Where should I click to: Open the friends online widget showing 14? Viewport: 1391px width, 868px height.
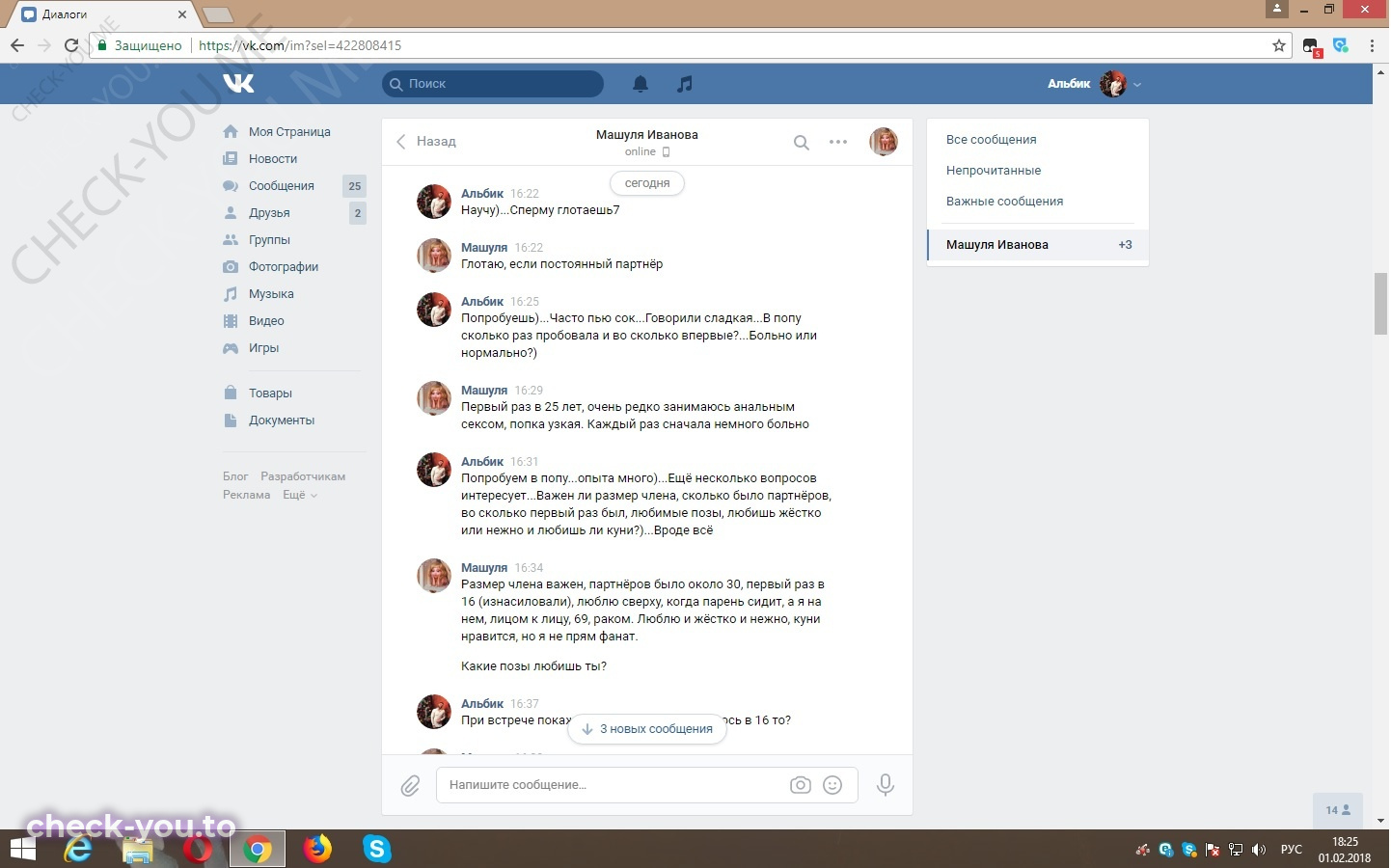coord(1338,810)
